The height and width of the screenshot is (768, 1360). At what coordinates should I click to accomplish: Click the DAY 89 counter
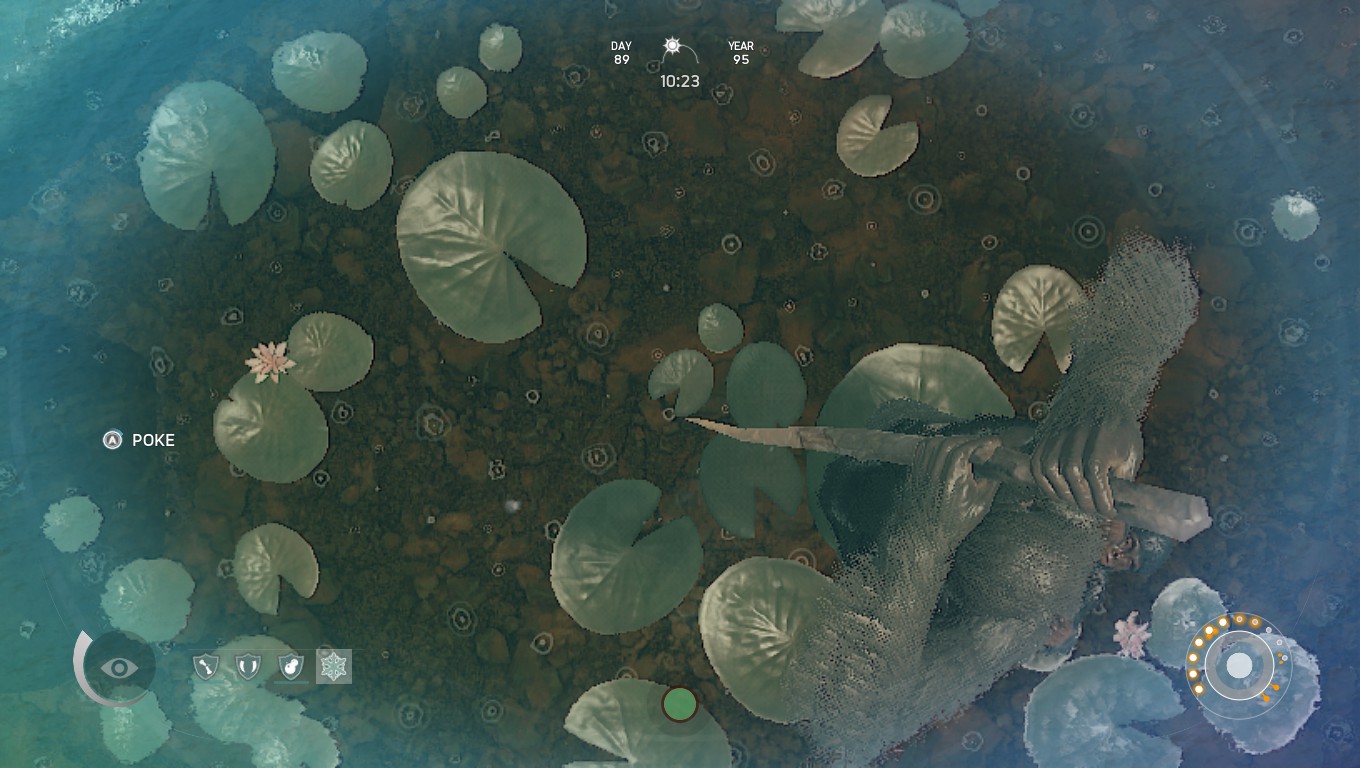621,53
